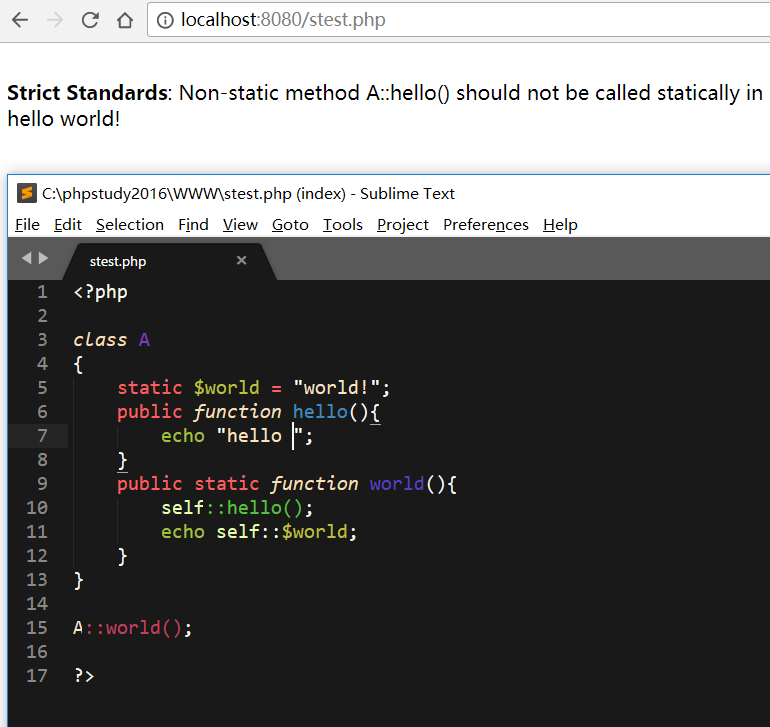Image resolution: width=770 pixels, height=727 pixels.
Task: Open the Selection menu
Action: click(129, 225)
